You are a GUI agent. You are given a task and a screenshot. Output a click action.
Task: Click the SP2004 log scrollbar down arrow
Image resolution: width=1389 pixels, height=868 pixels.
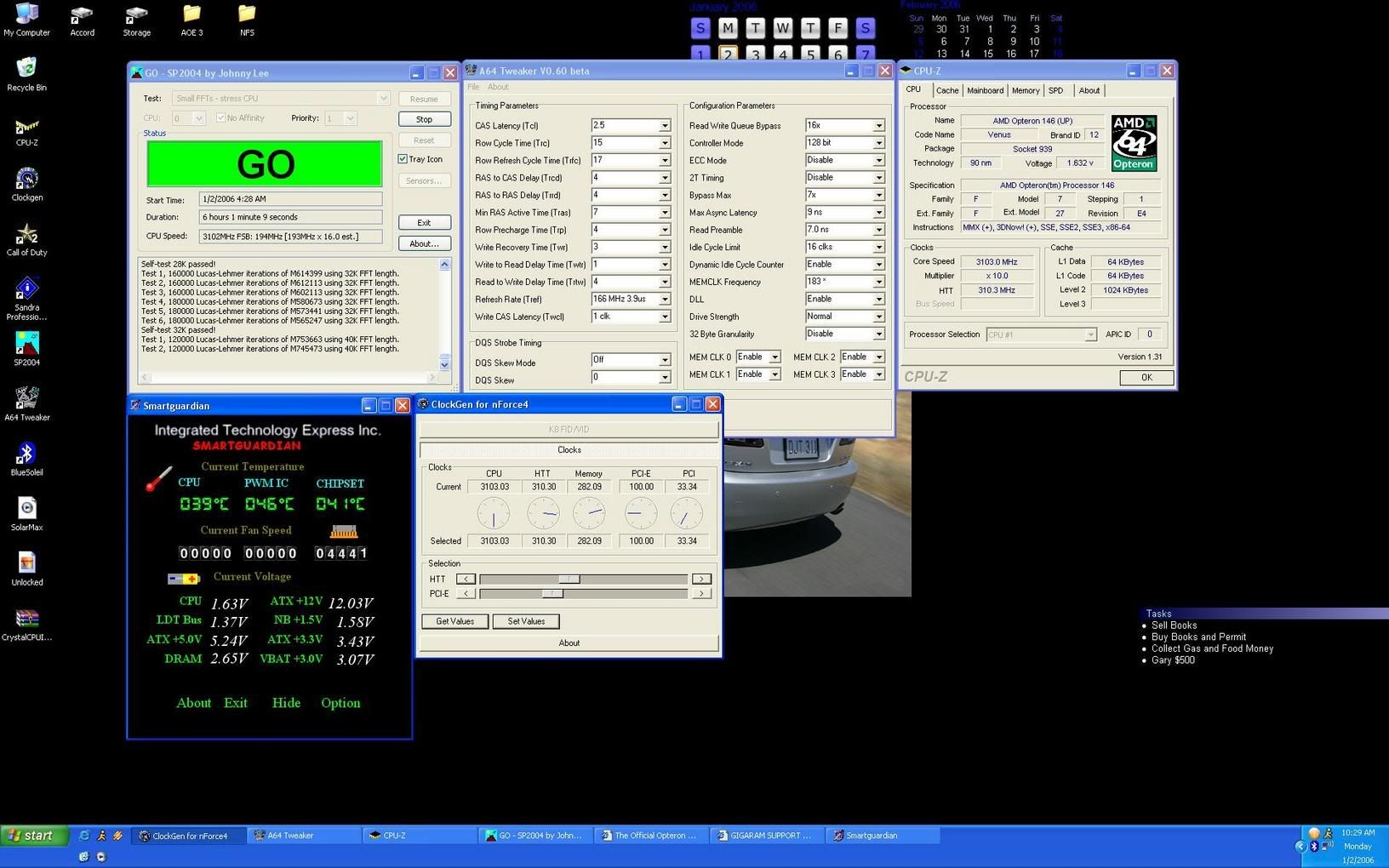tap(444, 364)
